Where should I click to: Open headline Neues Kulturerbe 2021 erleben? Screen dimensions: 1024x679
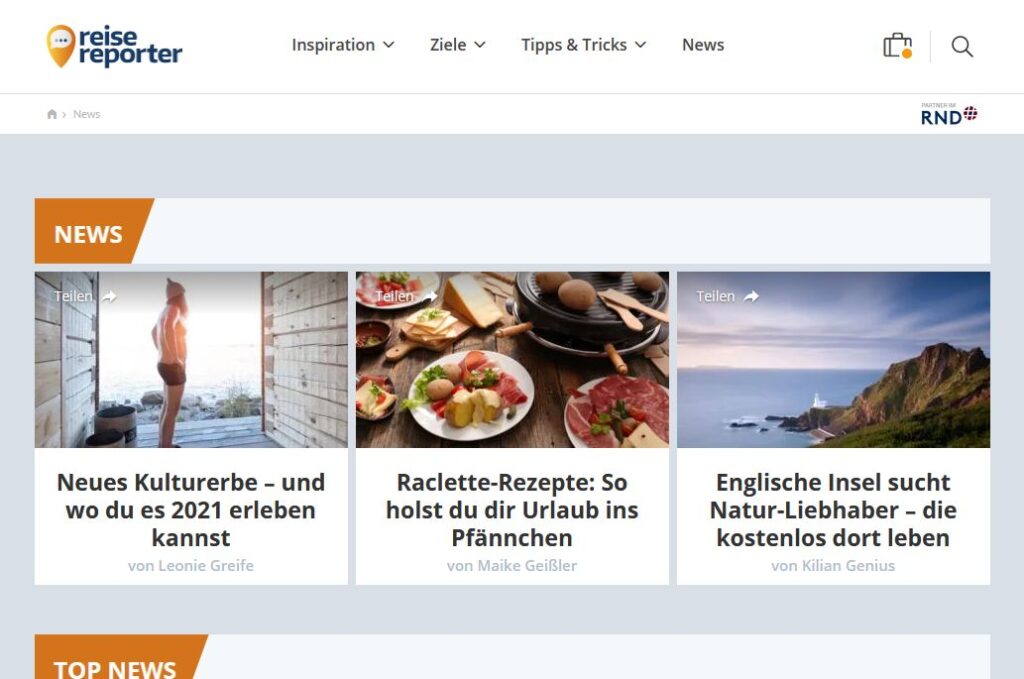[x=191, y=510]
